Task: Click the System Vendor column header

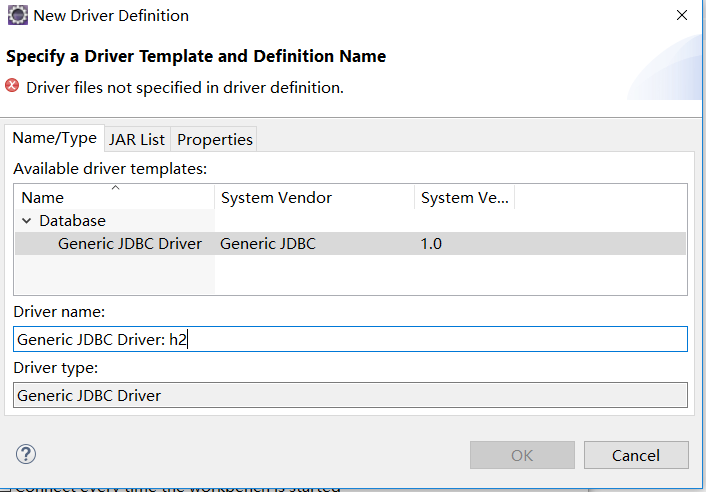Action: pos(276,198)
